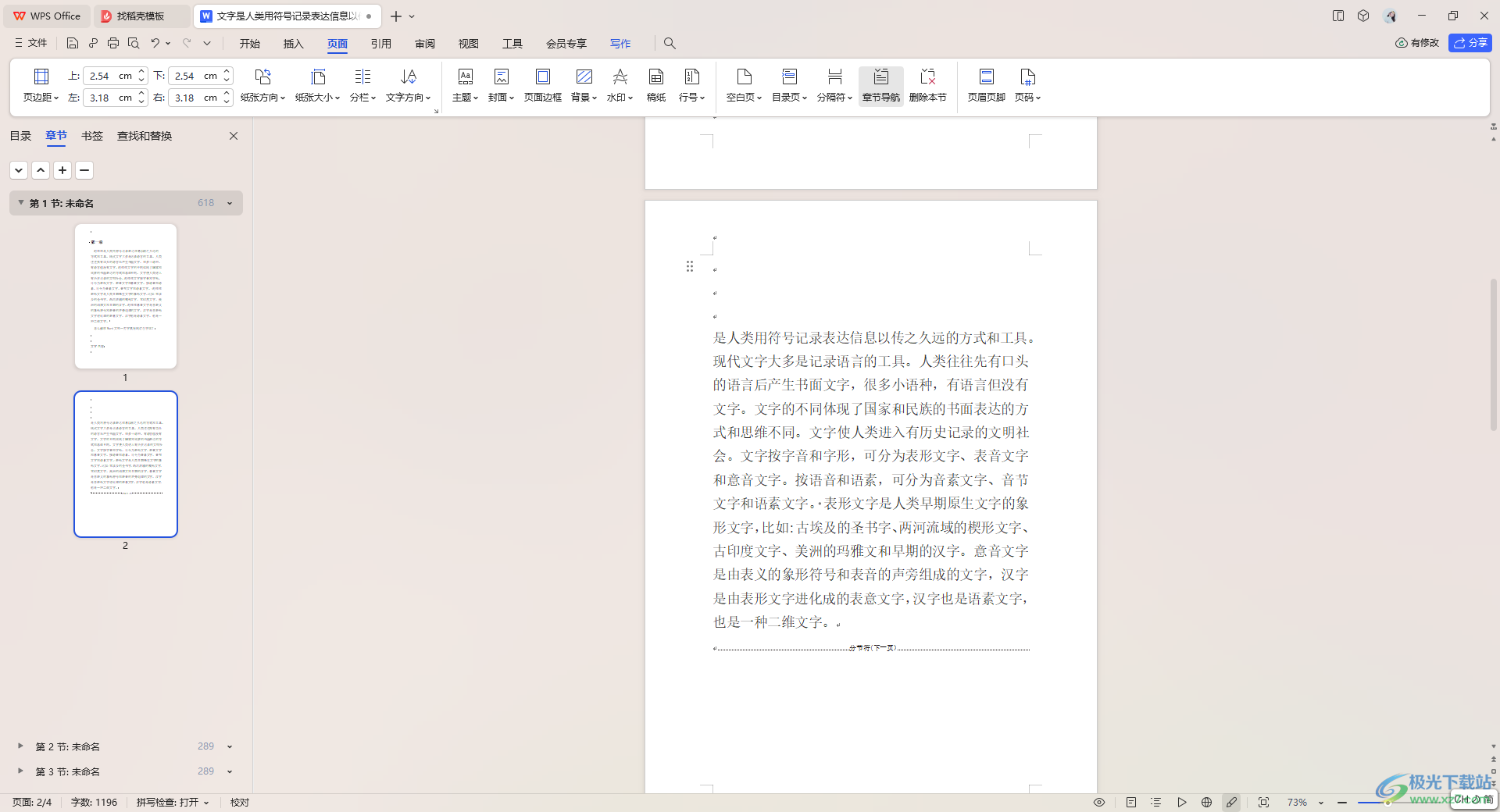This screenshot has height=812, width=1500.
Task: Switch to 开始 ribbon tab
Action: click(x=250, y=44)
